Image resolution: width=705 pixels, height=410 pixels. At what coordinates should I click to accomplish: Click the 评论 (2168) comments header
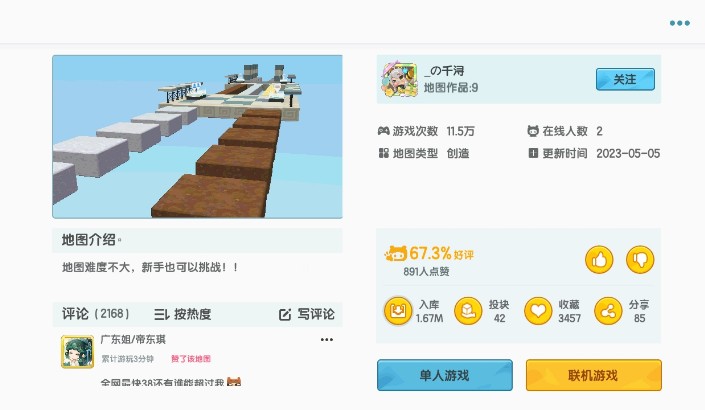click(95, 314)
